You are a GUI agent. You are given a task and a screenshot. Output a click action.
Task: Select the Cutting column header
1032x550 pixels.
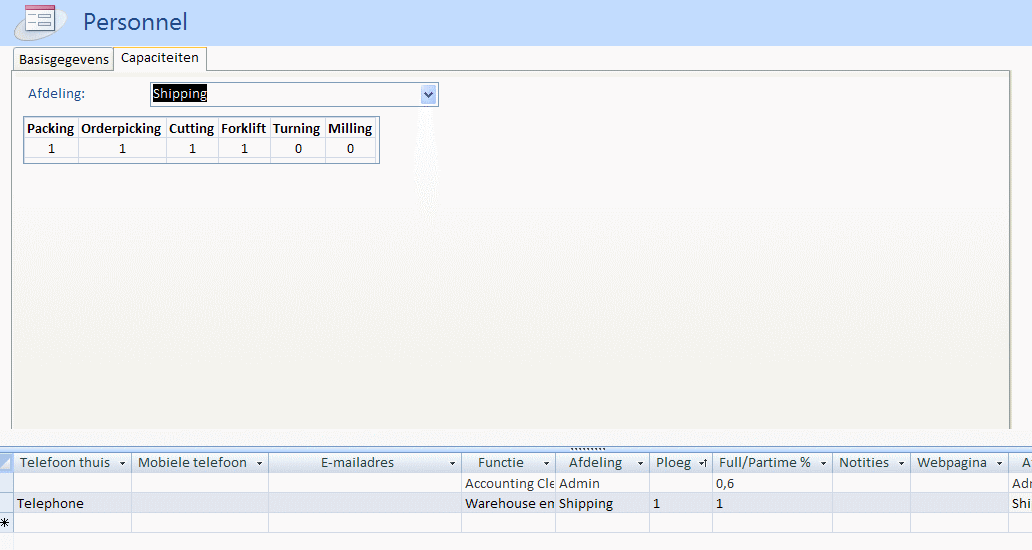click(x=192, y=128)
